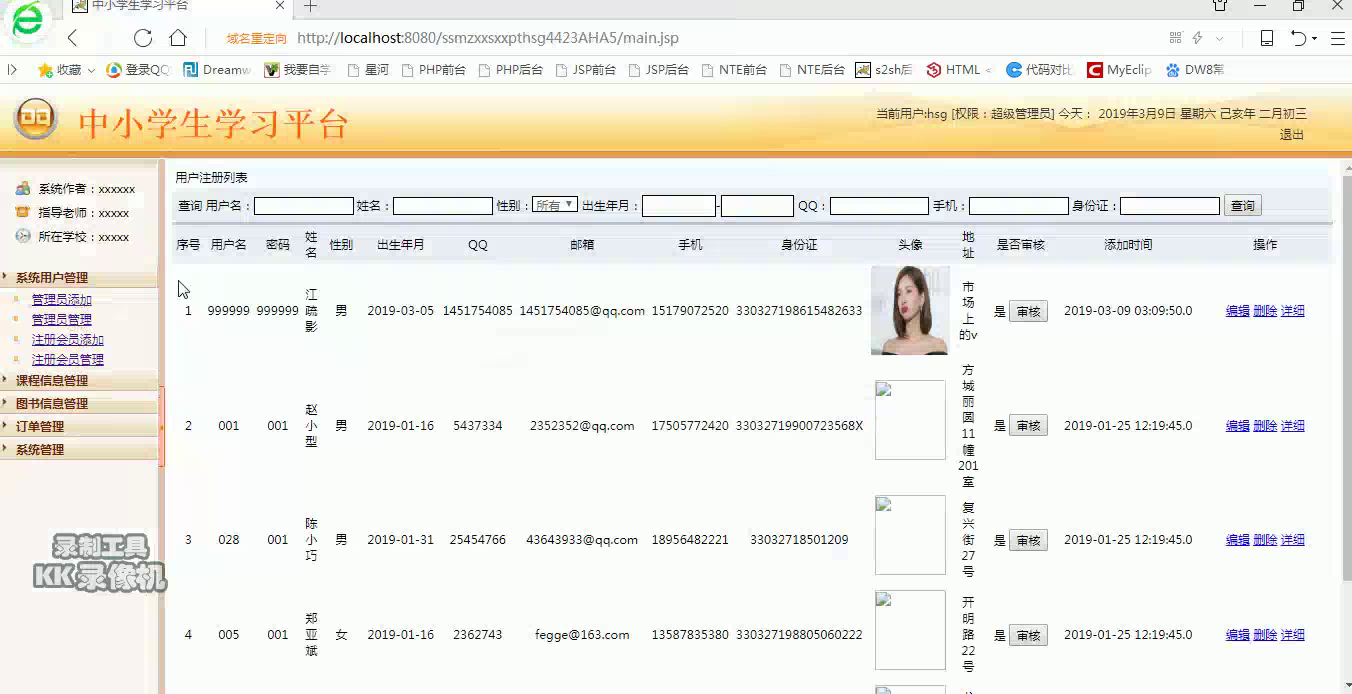Click the 域名重定向 address bar label
The height and width of the screenshot is (694, 1352).
point(257,39)
